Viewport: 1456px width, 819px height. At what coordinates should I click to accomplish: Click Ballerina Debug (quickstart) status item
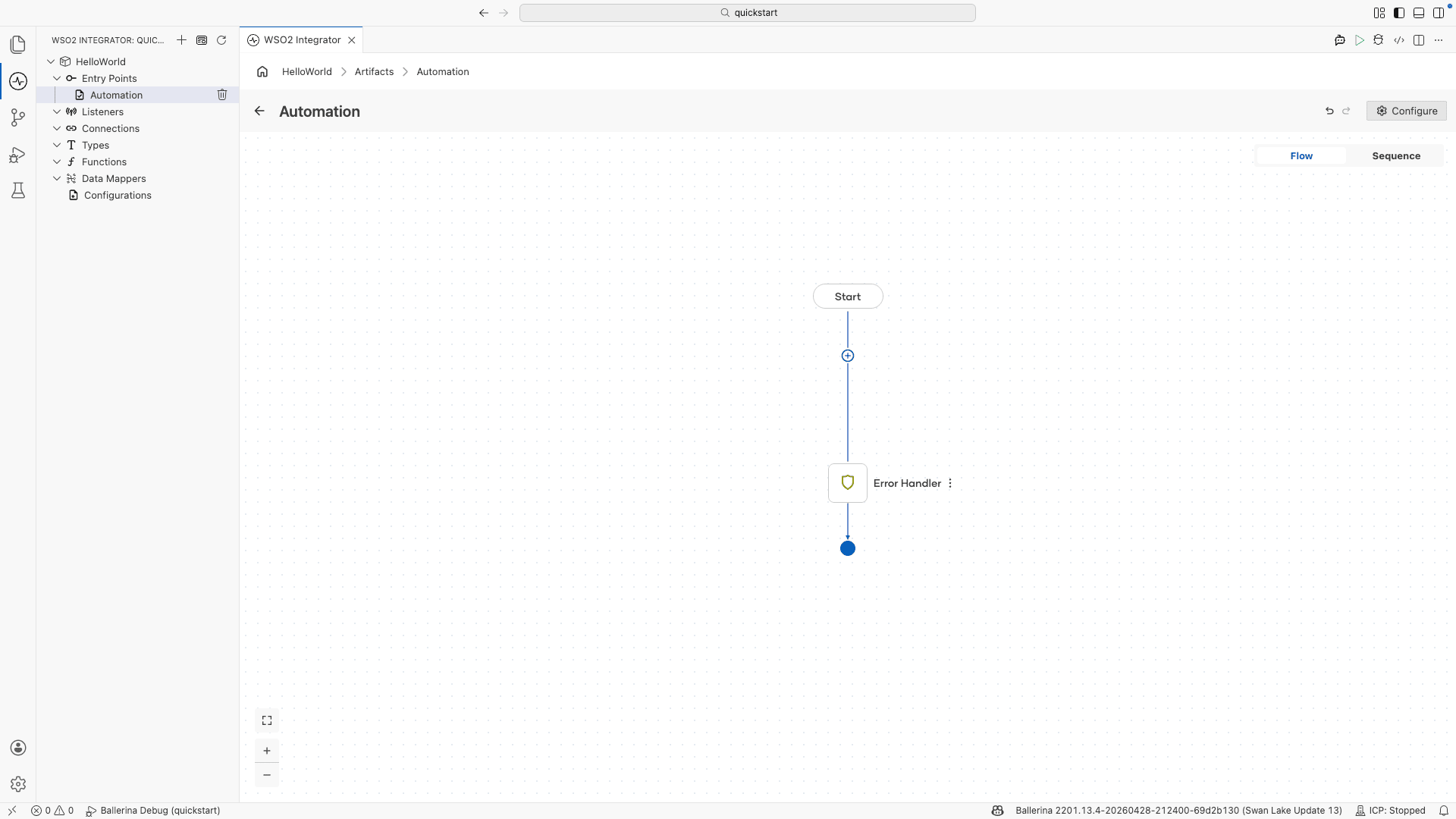click(153, 811)
